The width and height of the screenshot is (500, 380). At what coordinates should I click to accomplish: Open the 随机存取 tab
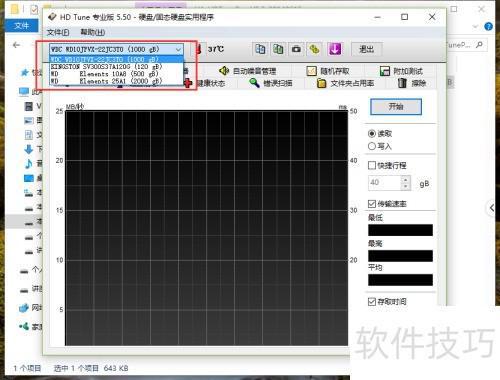328,71
